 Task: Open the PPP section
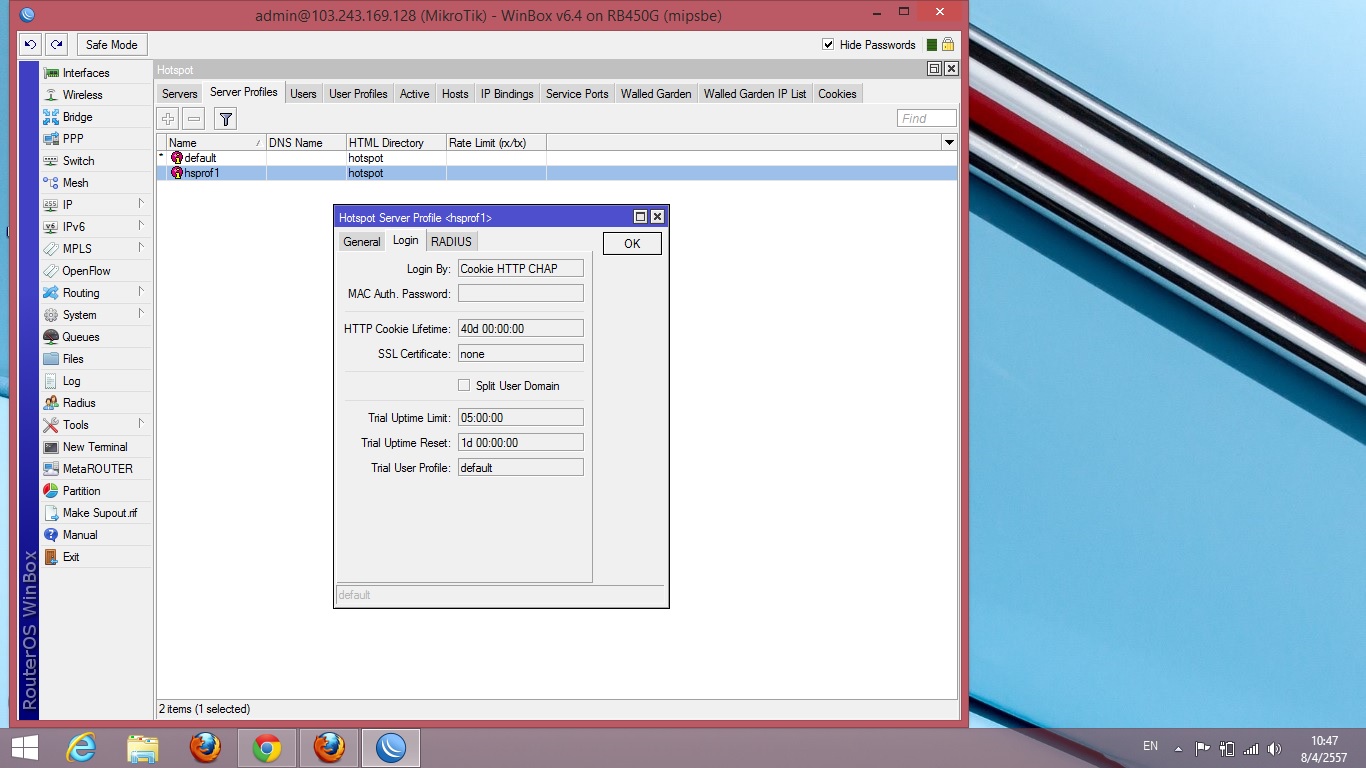pyautogui.click(x=73, y=139)
